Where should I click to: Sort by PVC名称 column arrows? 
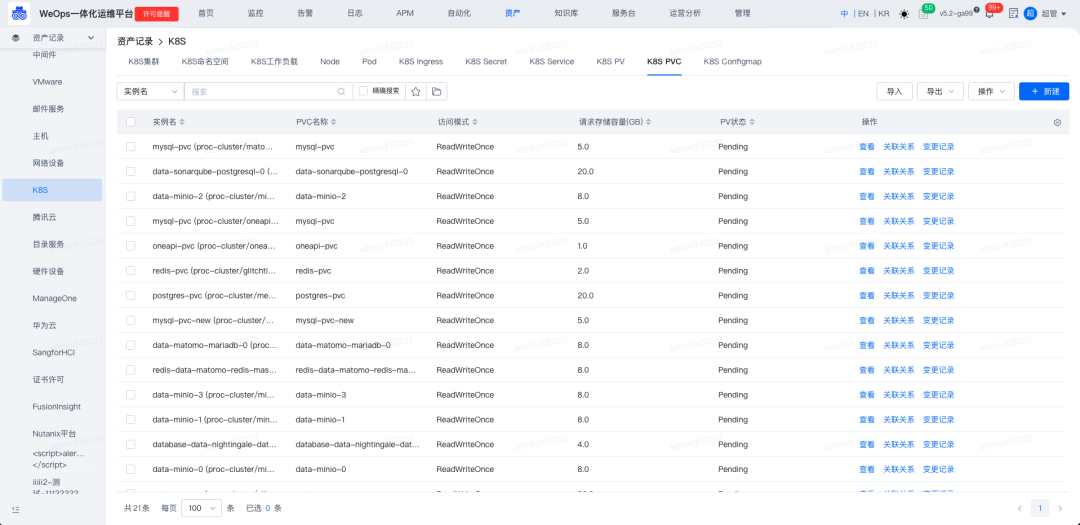click(x=333, y=122)
